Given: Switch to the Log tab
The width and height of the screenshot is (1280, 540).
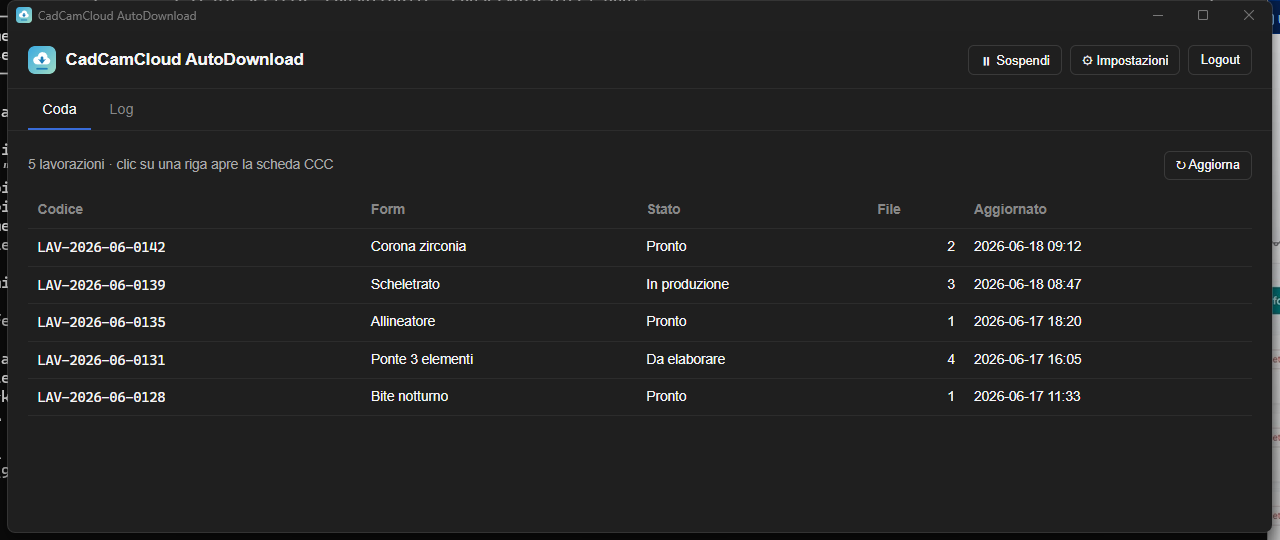Looking at the screenshot, I should 121,109.
